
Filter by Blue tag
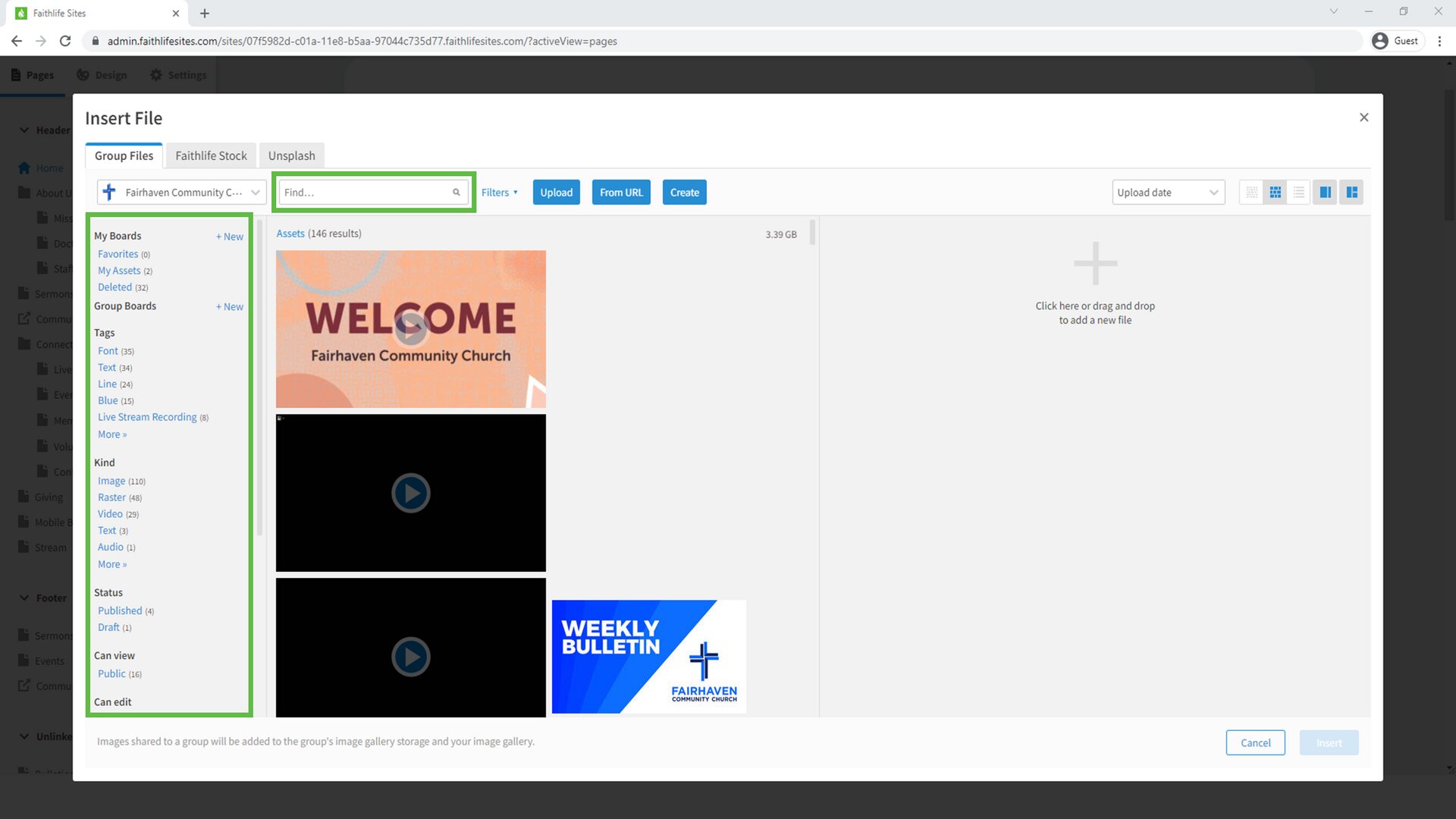coord(108,400)
